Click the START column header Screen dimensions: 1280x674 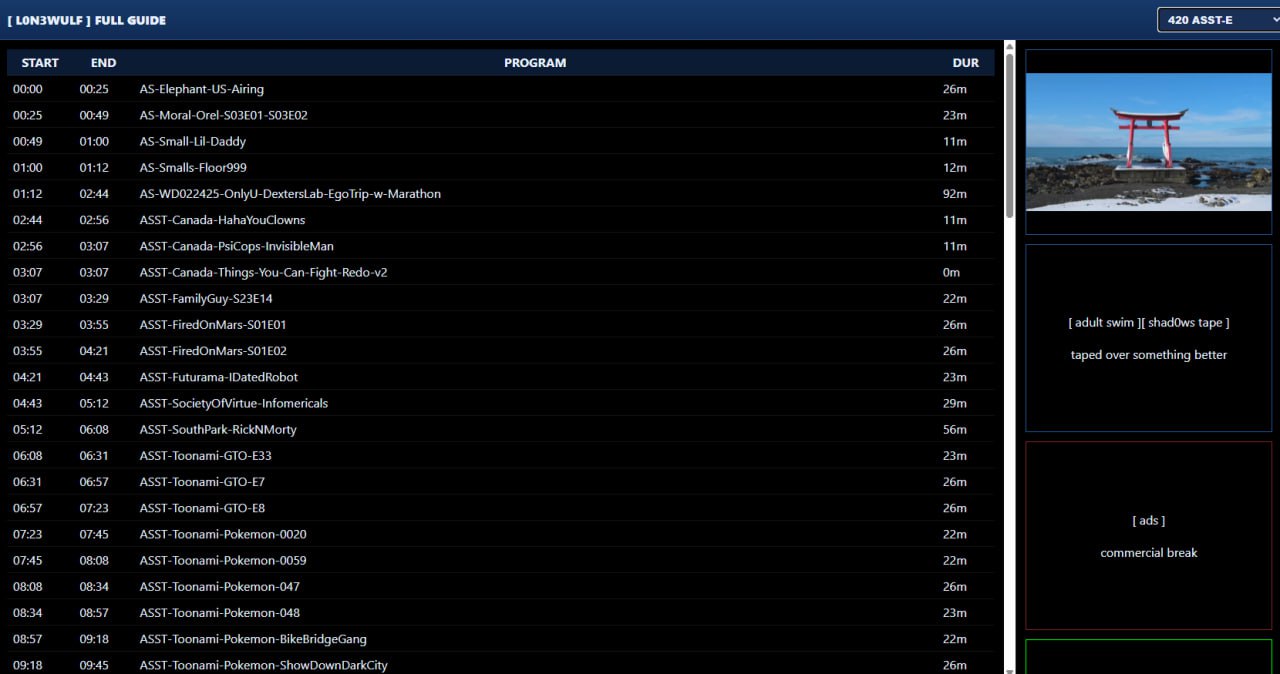40,63
